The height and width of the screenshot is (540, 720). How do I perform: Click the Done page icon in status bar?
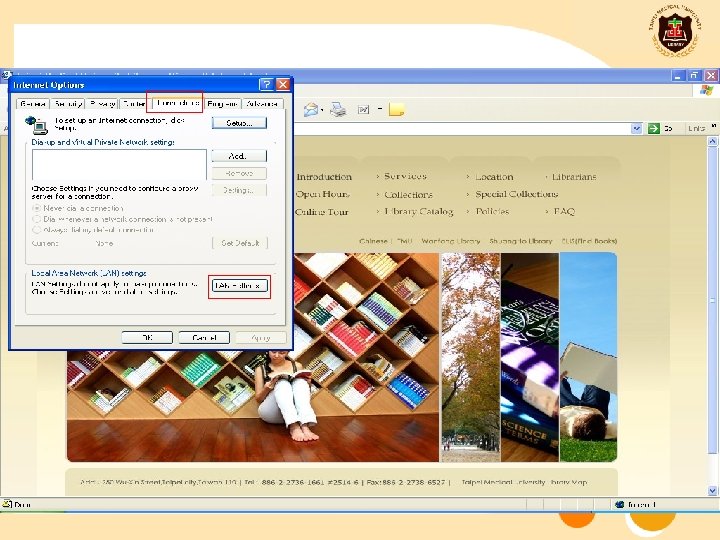coord(7,504)
